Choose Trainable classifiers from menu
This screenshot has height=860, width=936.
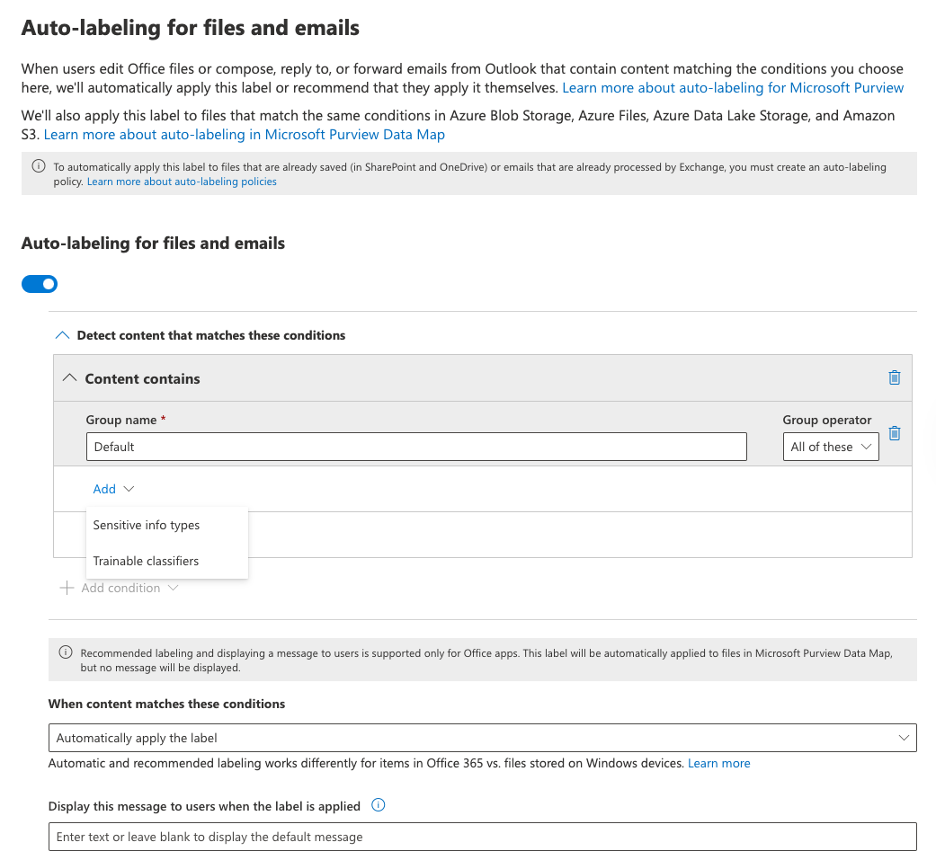tap(146, 561)
